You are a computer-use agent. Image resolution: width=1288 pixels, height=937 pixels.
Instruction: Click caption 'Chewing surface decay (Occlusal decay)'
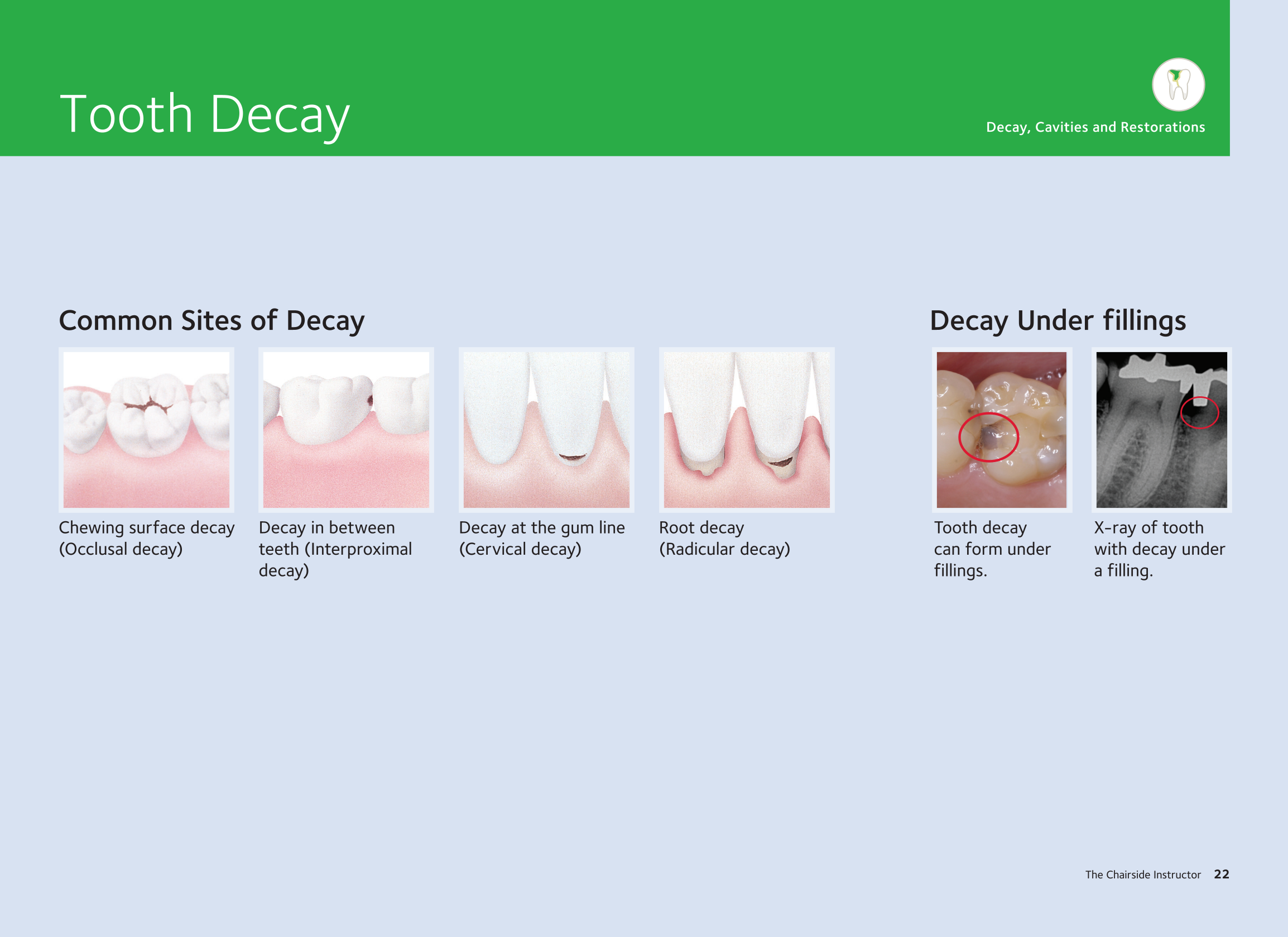(147, 539)
